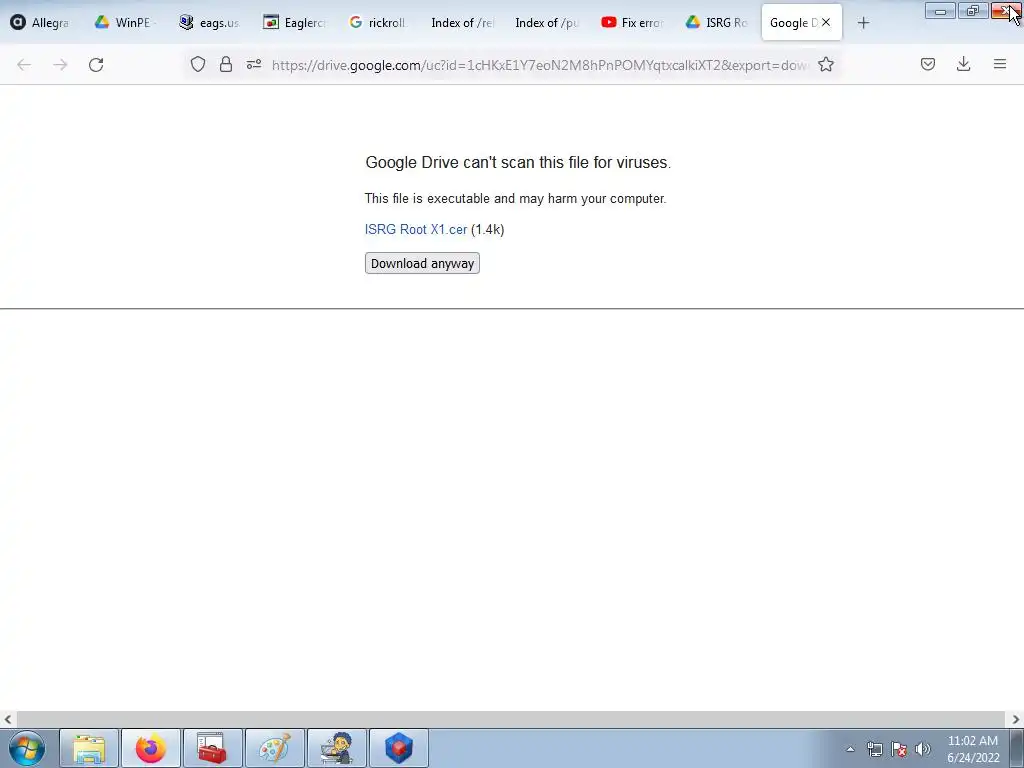Open the blue cube taskbar app
The width and height of the screenshot is (1024, 768).
pos(399,748)
